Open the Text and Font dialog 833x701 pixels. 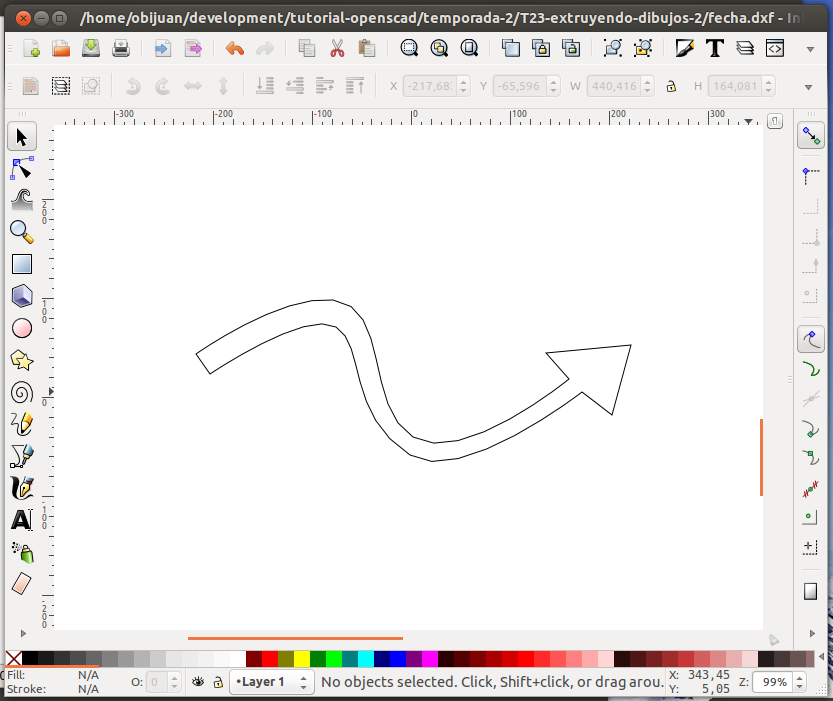[715, 48]
